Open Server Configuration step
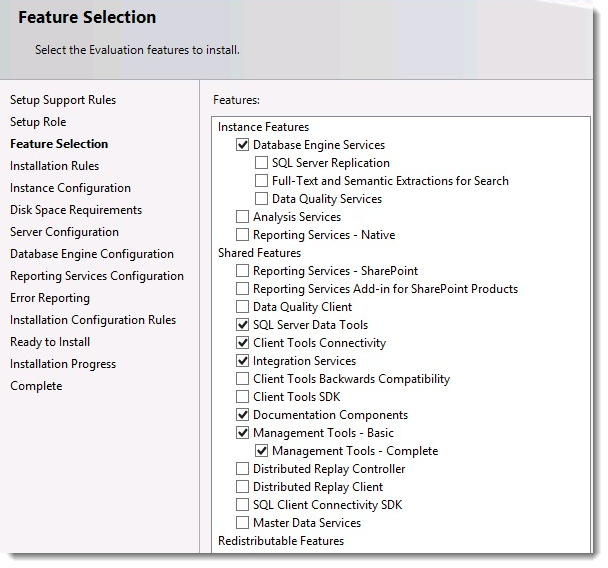This screenshot has height=568, width=608. pos(64,232)
